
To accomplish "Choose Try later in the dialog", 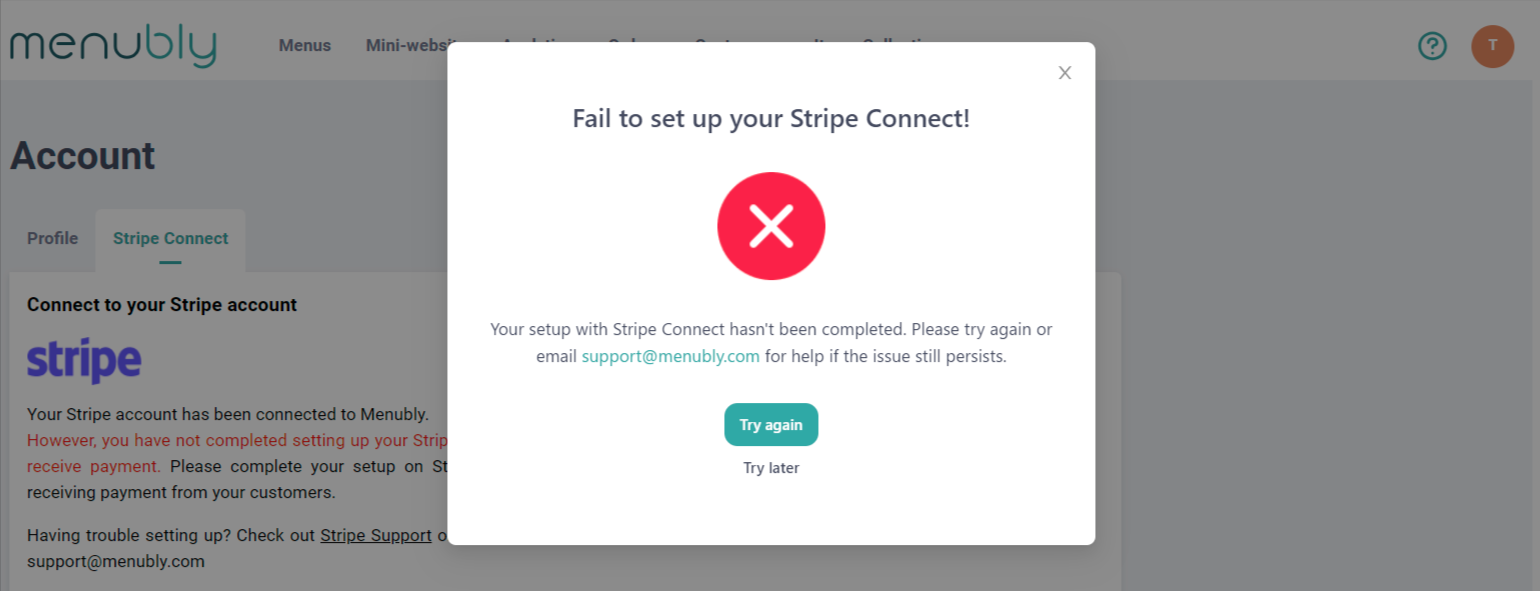I will (771, 468).
